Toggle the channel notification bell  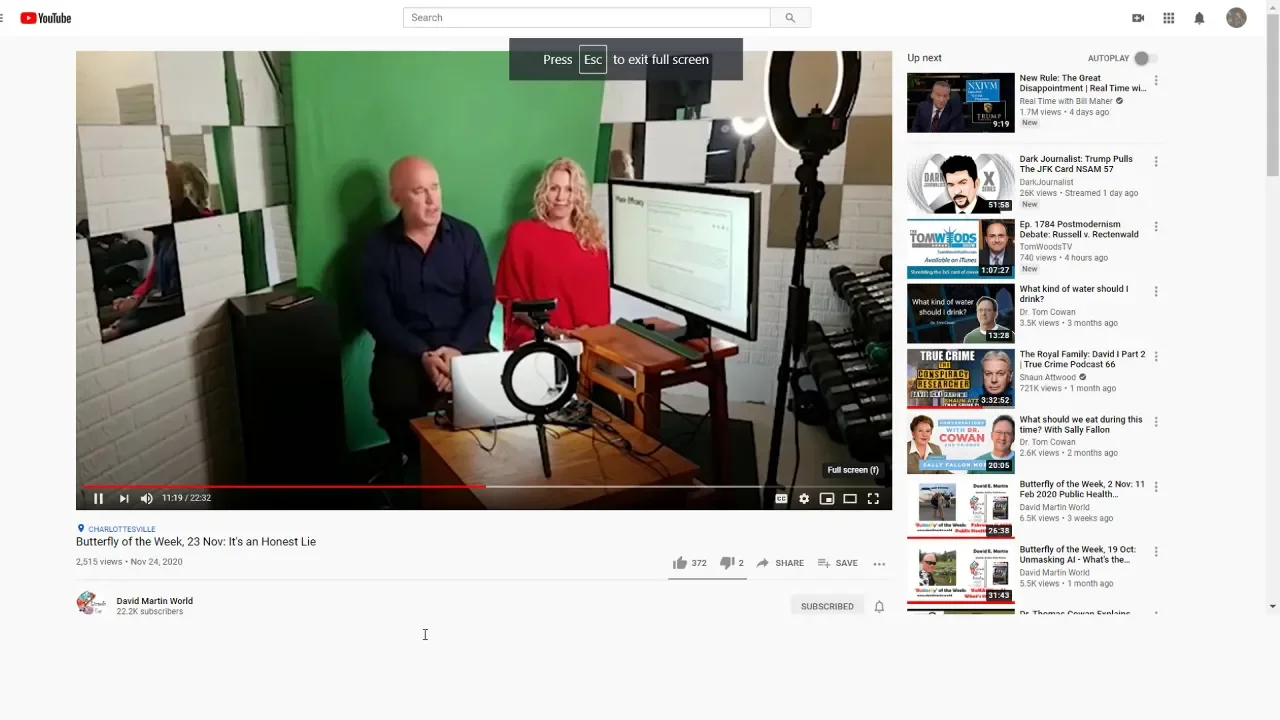pos(879,606)
